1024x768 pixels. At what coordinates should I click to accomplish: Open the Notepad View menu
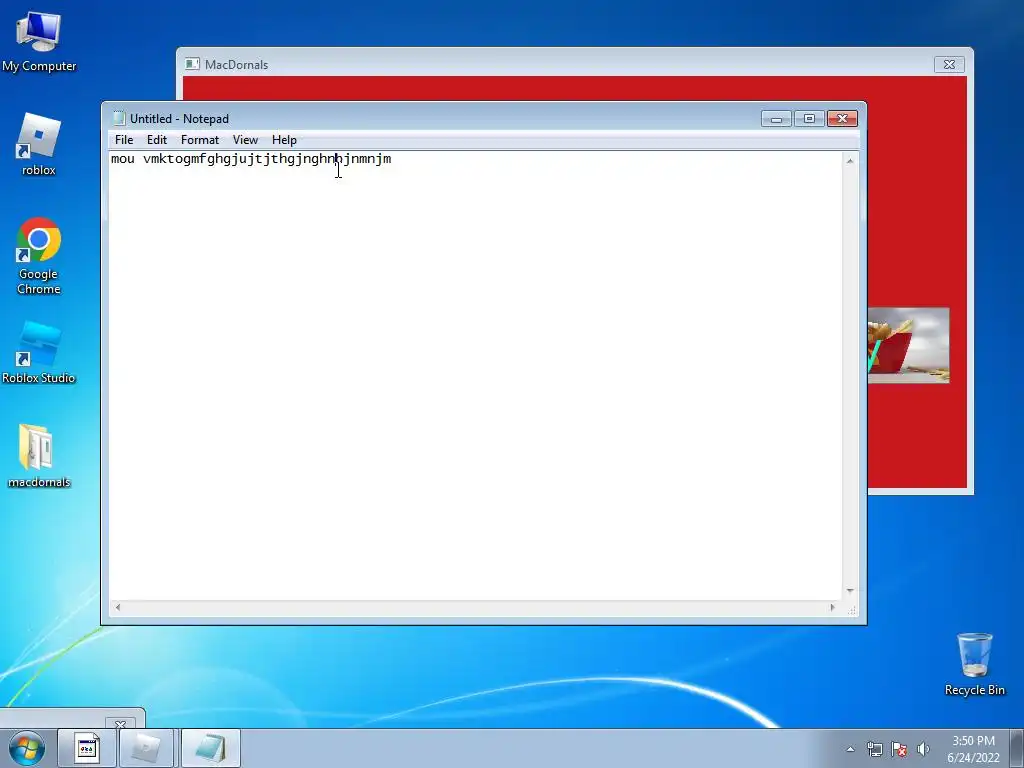(x=246, y=140)
